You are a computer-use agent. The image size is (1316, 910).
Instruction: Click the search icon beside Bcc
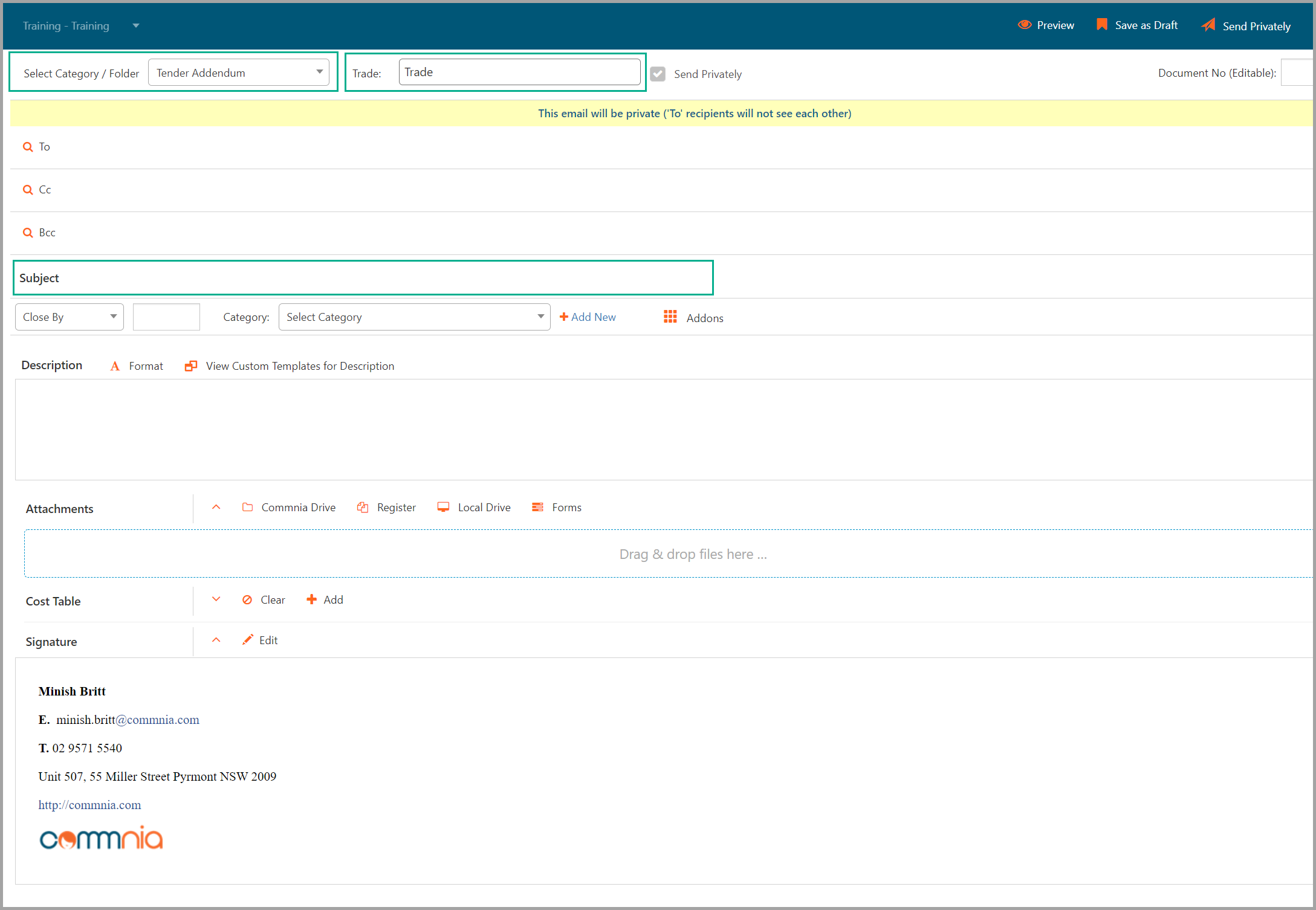coord(28,233)
